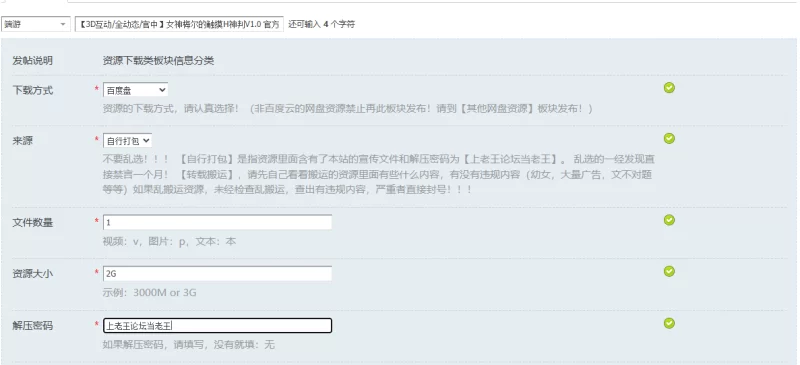This screenshot has height=365, width=800.
Task: Open the 下载方式 百度盘 dropdown
Action: click(135, 90)
